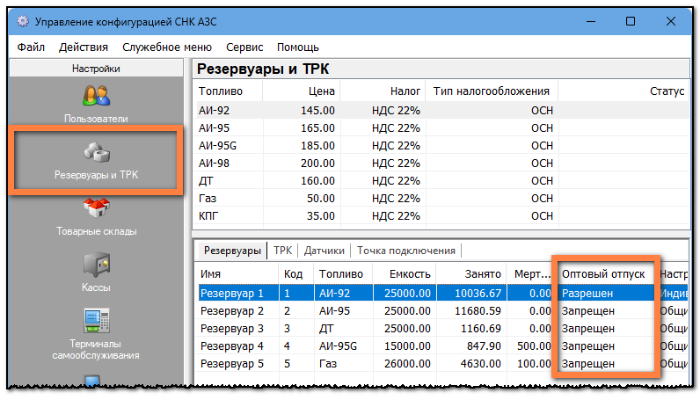Minimize the Управление конфигурацией window
This screenshot has width=700, height=400.
pos(591,21)
